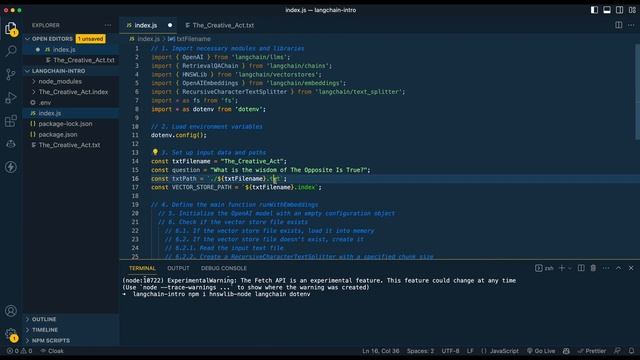Close the terminal panel
The height and width of the screenshot is (360, 640).
tap(631, 268)
